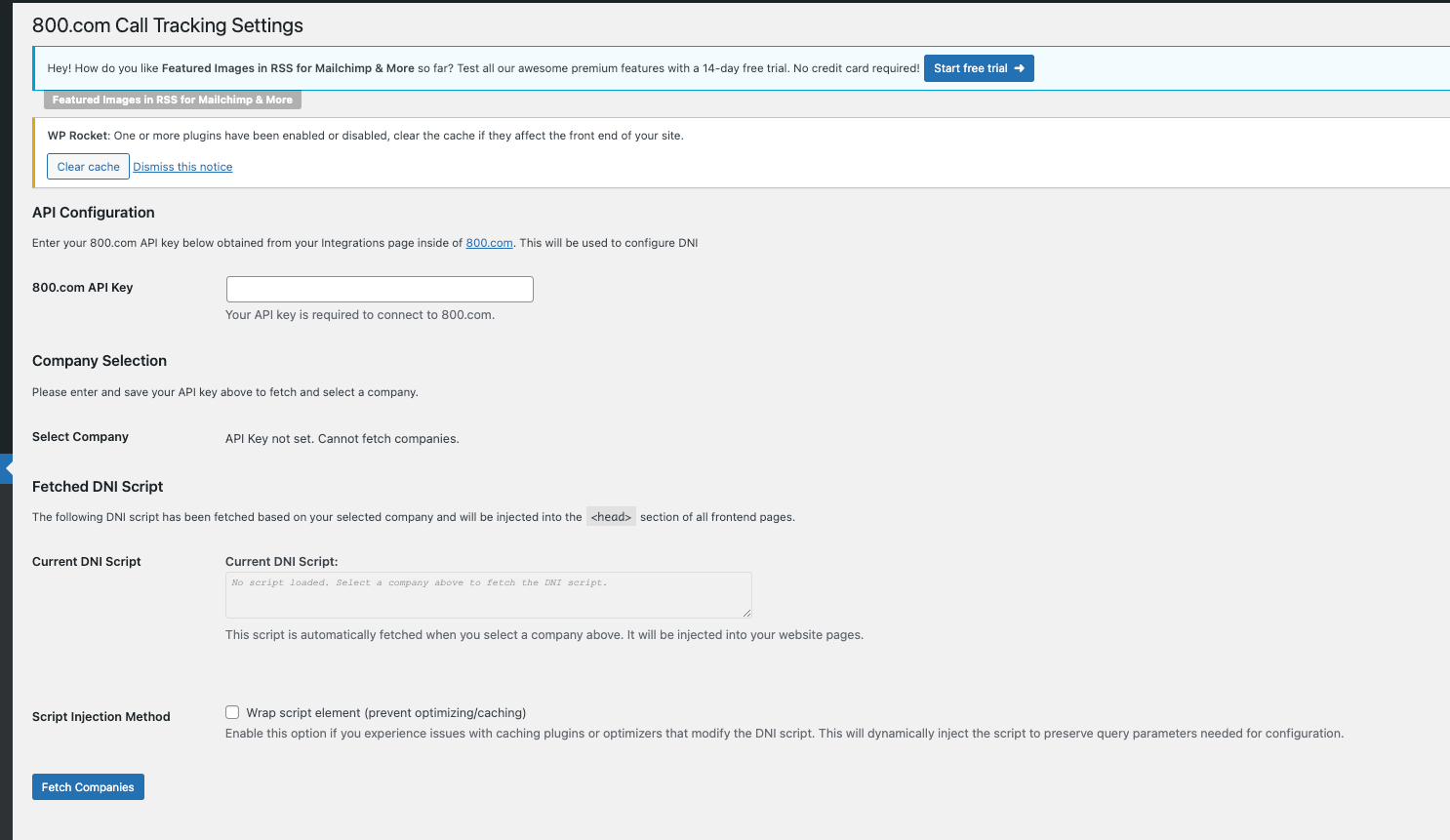
Task: Click 'Your API key is required' help text
Action: (x=360, y=315)
